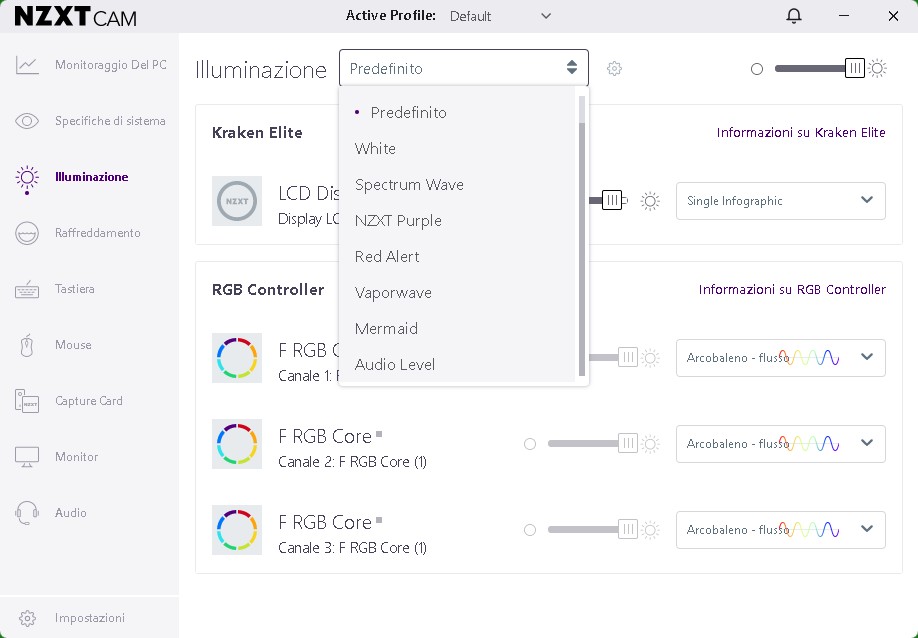918x638 pixels.
Task: Choose Spectrum Wave from preset list
Action: coord(409,185)
